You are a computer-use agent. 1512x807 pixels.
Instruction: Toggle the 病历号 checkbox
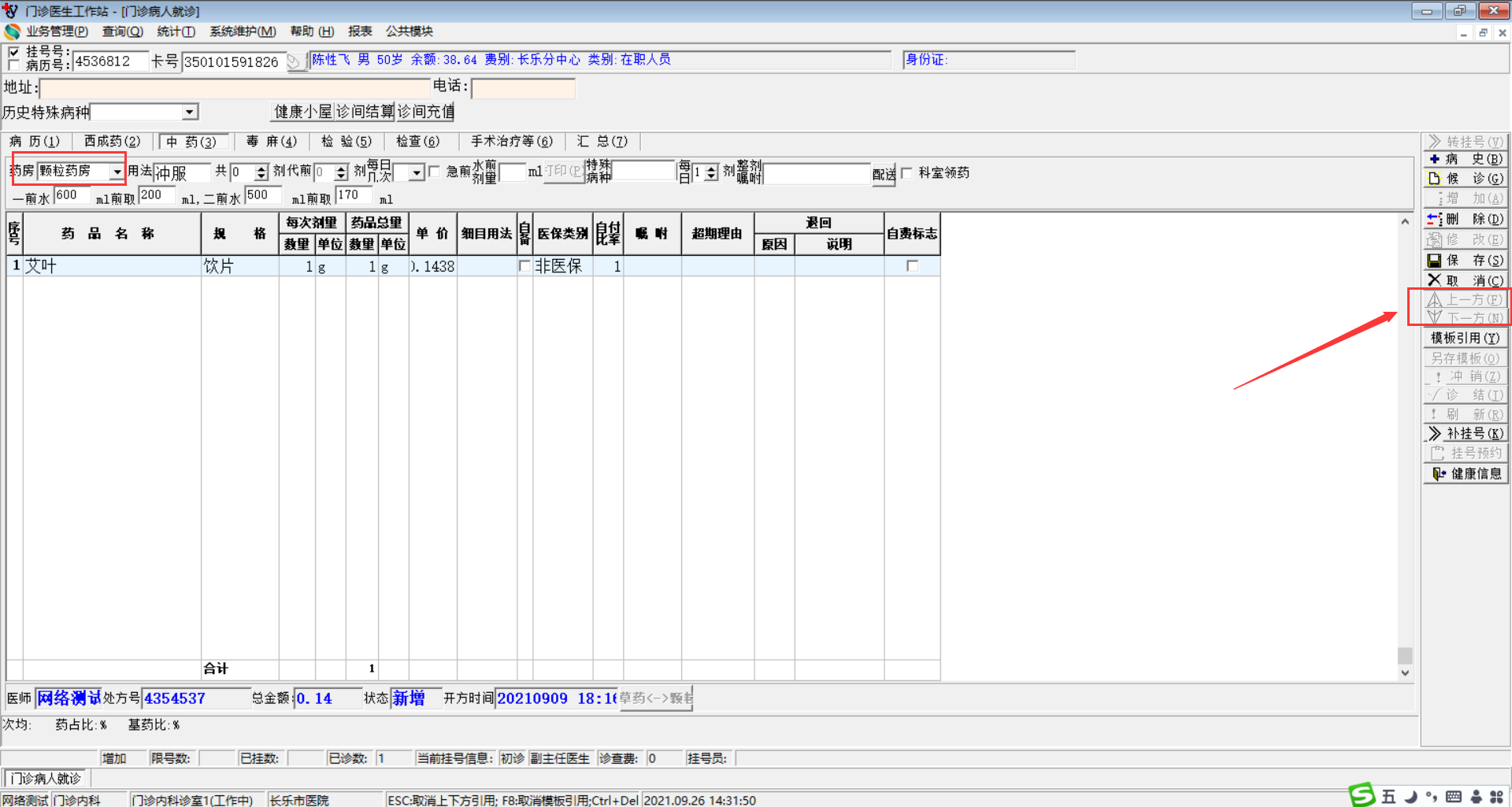pos(13,65)
